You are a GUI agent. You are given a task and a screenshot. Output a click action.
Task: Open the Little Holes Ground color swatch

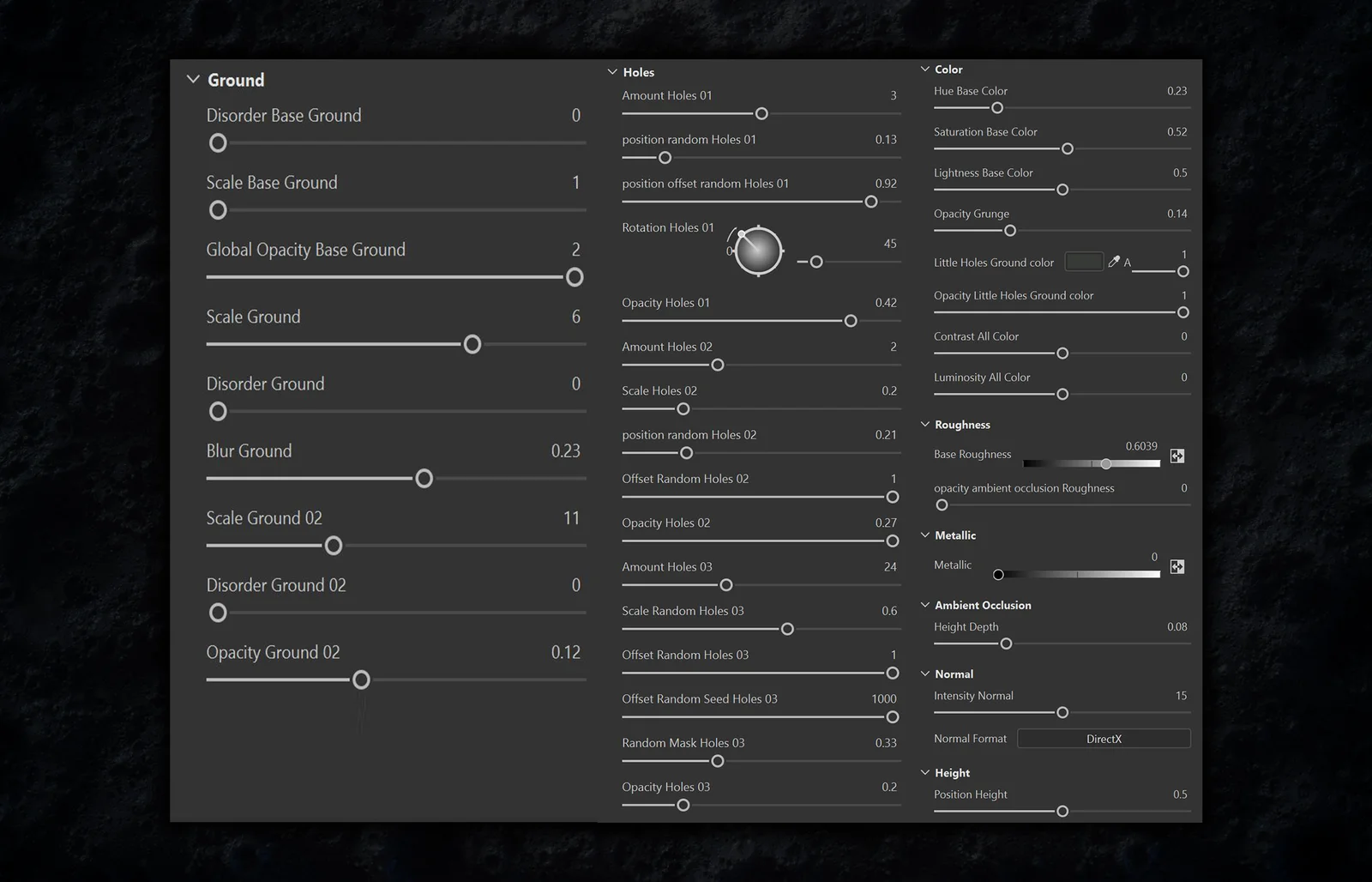(x=1084, y=262)
